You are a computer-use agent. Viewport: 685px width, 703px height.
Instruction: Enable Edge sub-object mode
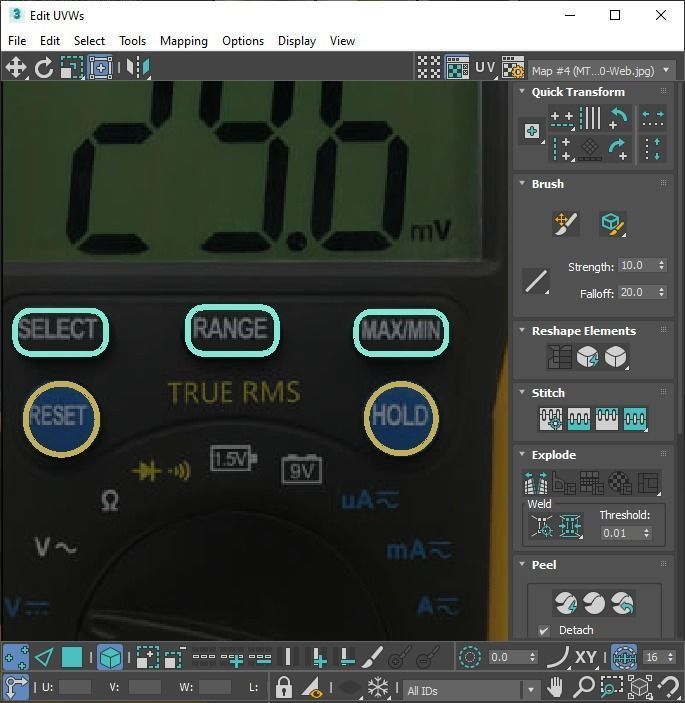[44, 658]
